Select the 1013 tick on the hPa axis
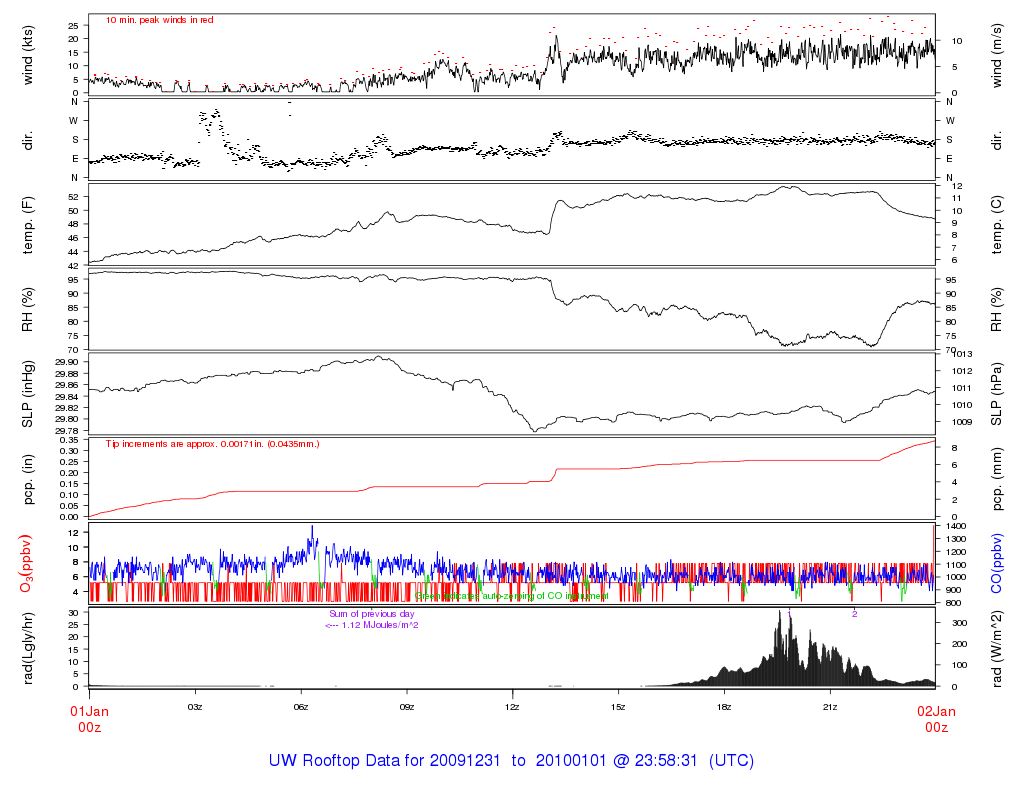The height and width of the screenshot is (800, 1024). pyautogui.click(x=962, y=354)
